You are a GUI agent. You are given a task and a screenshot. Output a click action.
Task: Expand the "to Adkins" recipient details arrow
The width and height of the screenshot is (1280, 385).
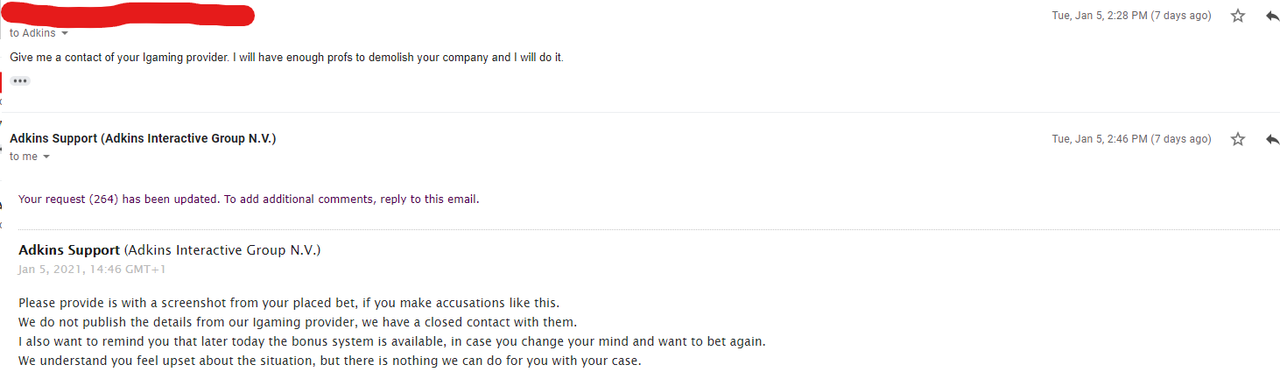(x=65, y=33)
